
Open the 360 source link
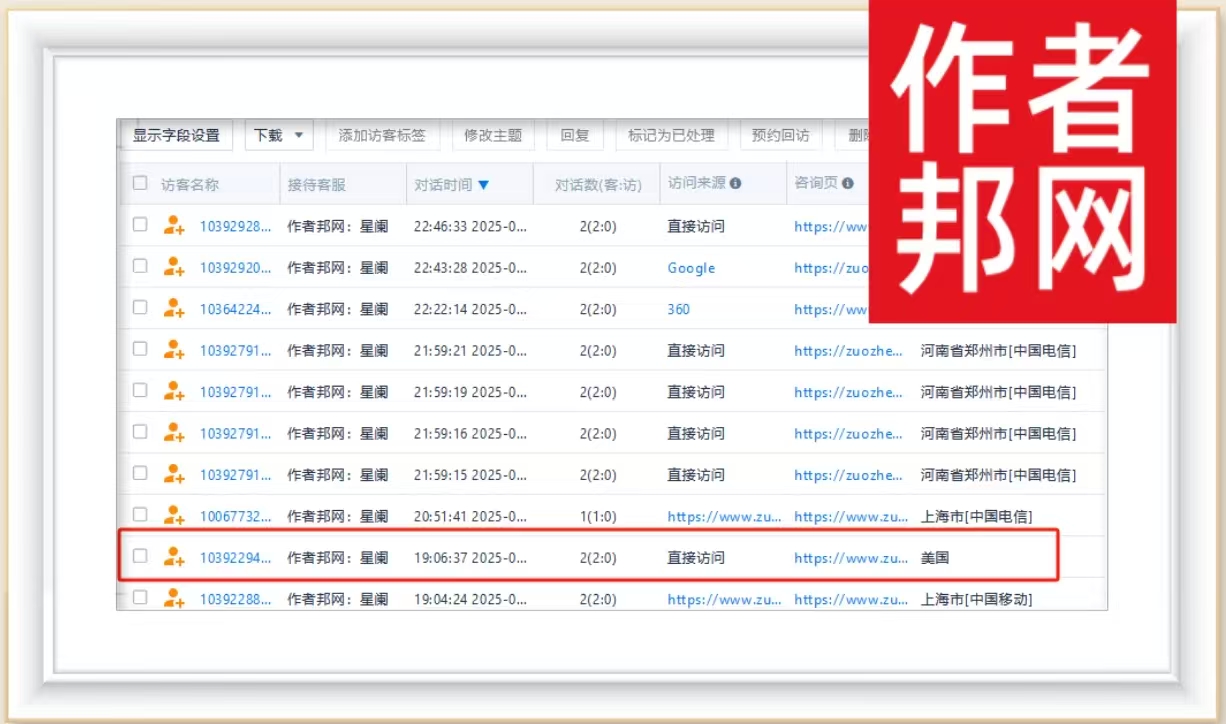(678, 309)
